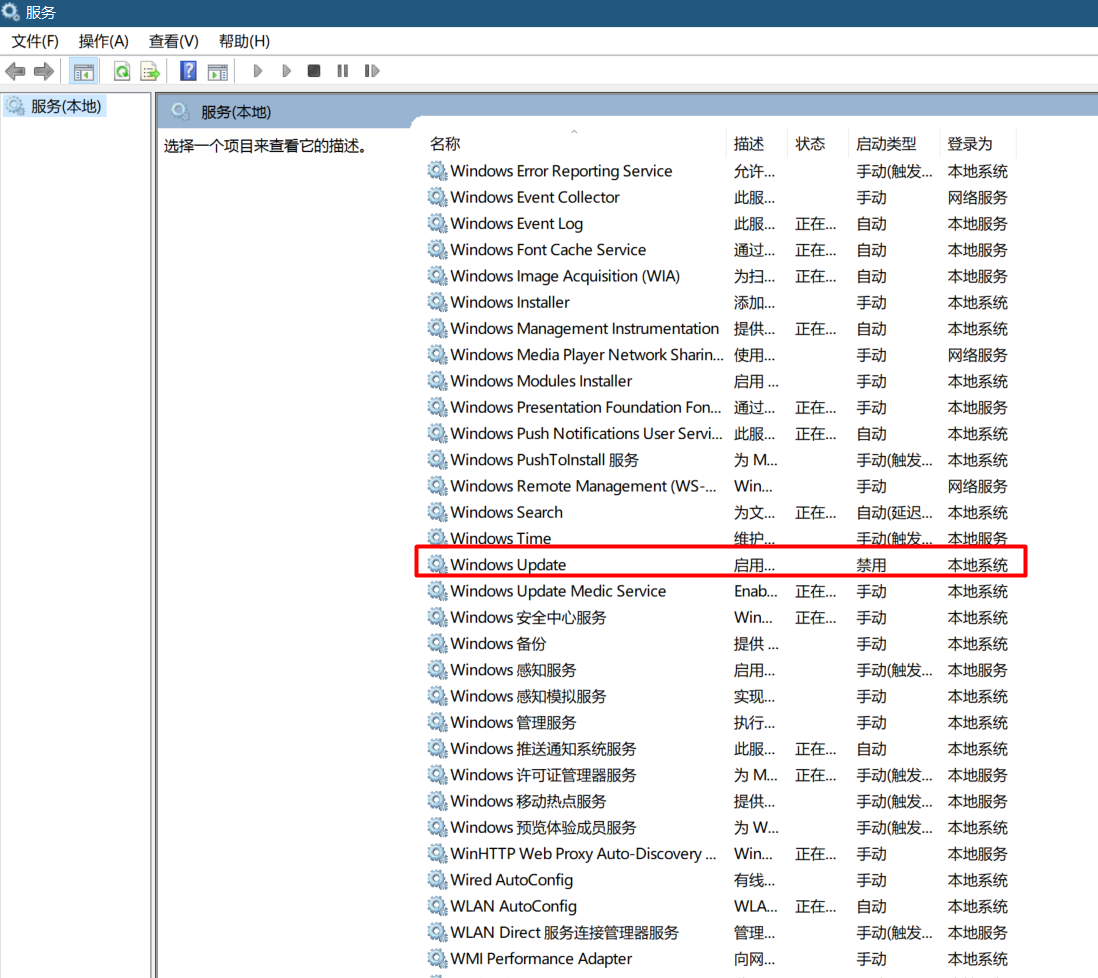The image size is (1098, 978).
Task: Select Windows 移动热点服务 name
Action: click(528, 801)
